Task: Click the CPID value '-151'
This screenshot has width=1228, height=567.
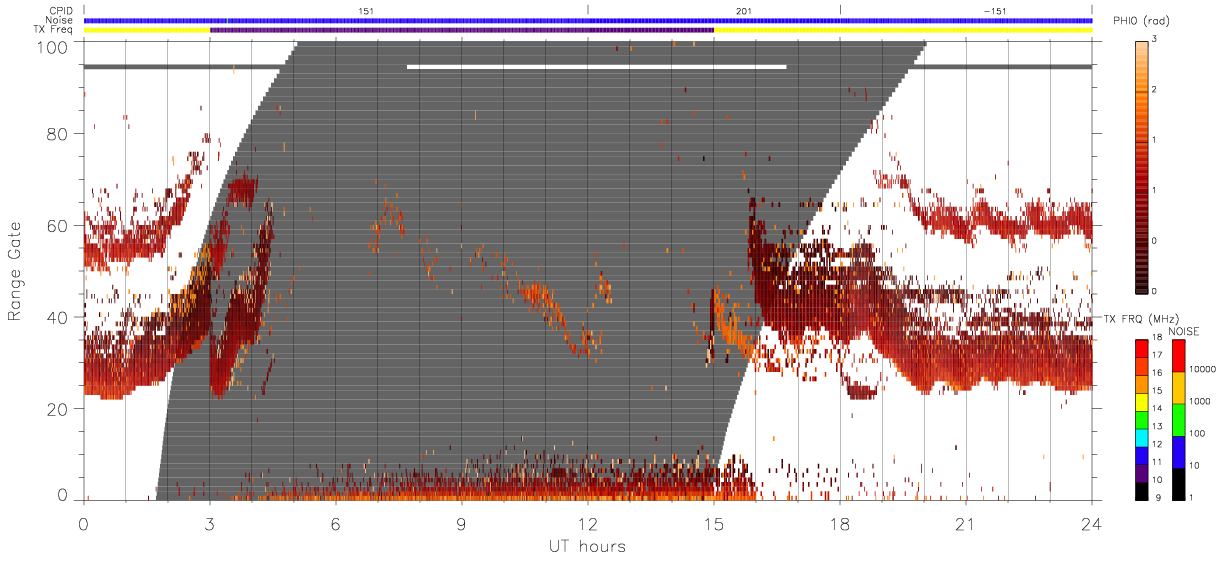Action: point(995,10)
